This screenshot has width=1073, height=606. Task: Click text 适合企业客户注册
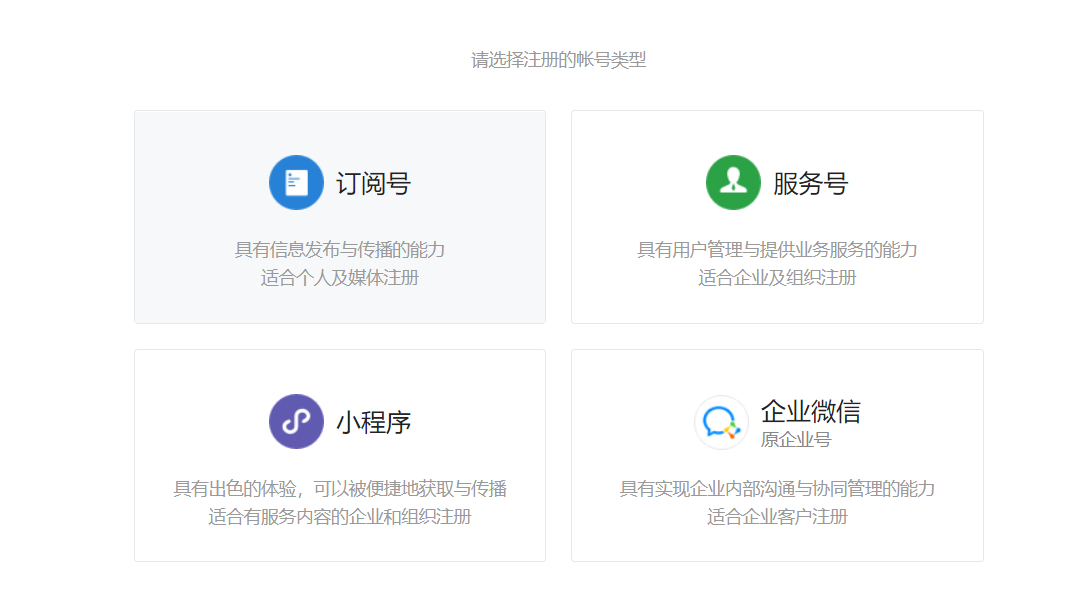(x=777, y=516)
